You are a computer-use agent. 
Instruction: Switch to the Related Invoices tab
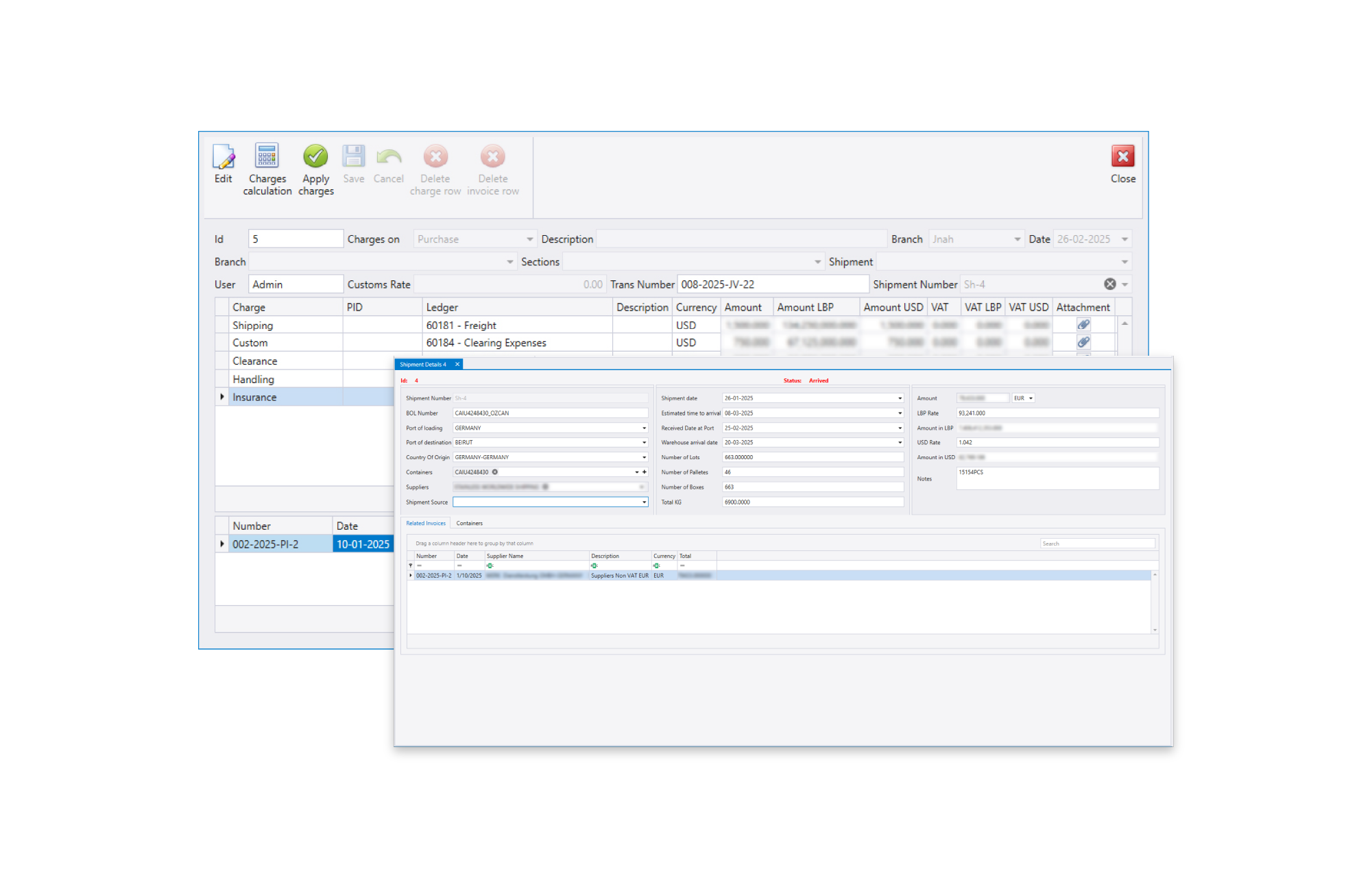click(426, 524)
